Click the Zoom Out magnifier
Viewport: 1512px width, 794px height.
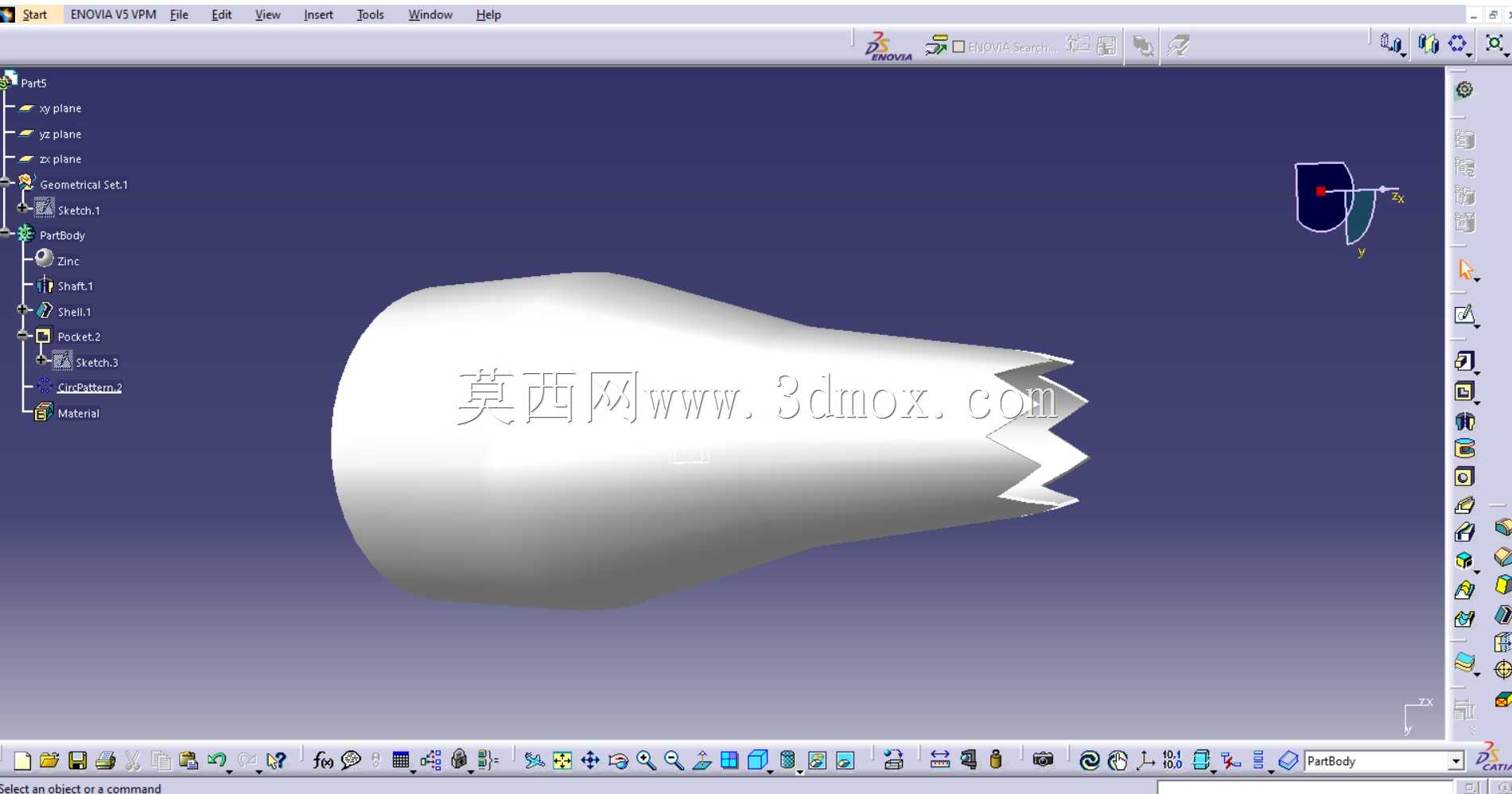pyautogui.click(x=674, y=761)
